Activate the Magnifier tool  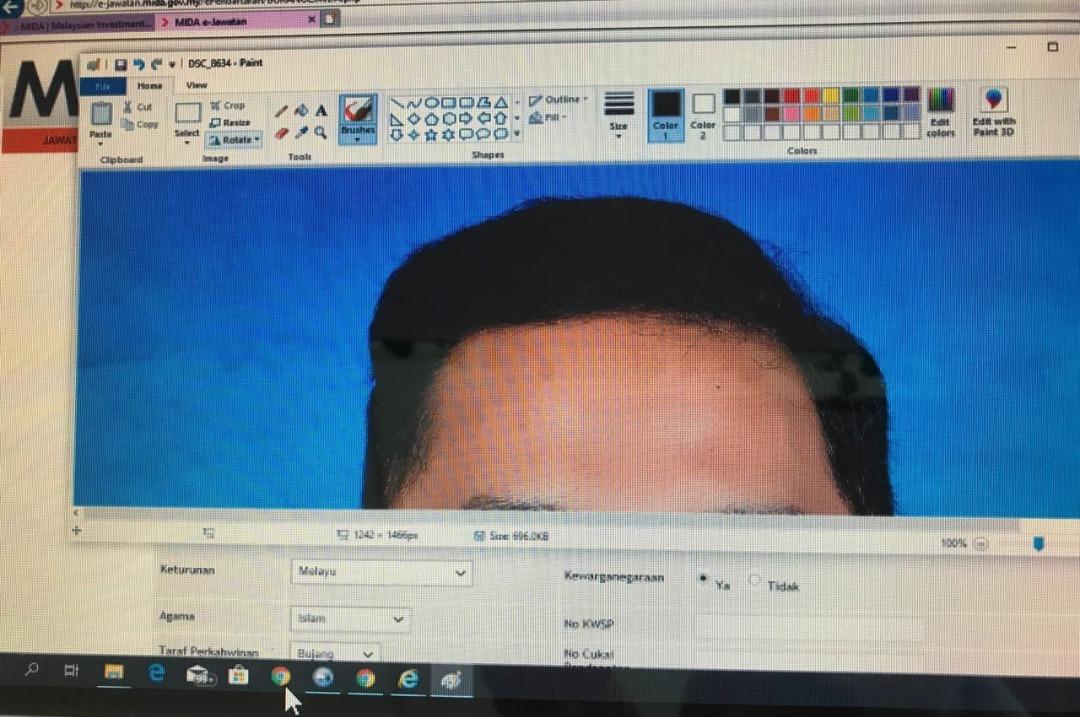321,132
